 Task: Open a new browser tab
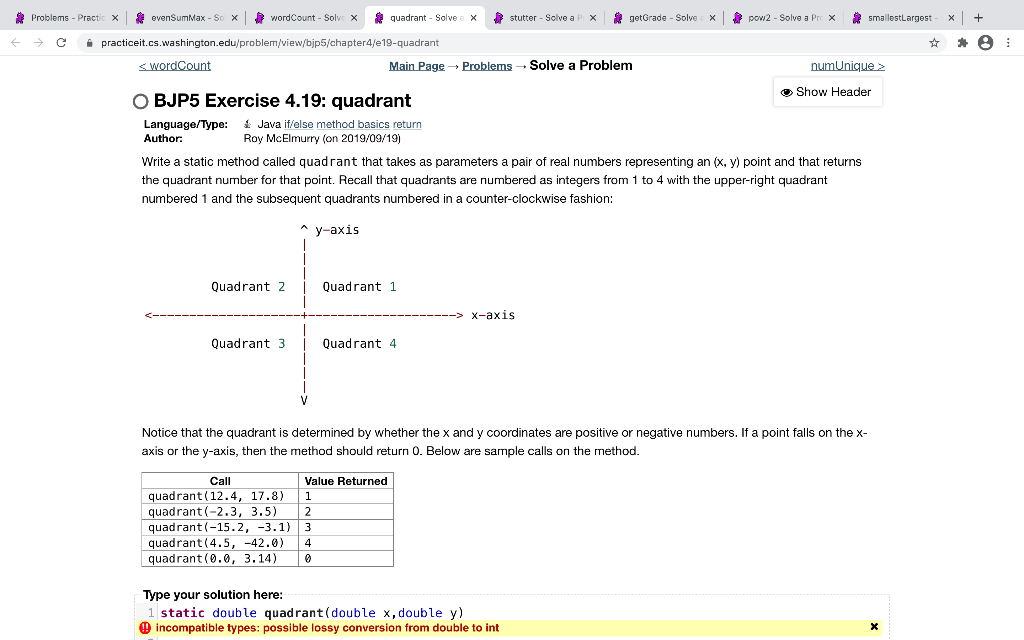pyautogui.click(x=980, y=17)
